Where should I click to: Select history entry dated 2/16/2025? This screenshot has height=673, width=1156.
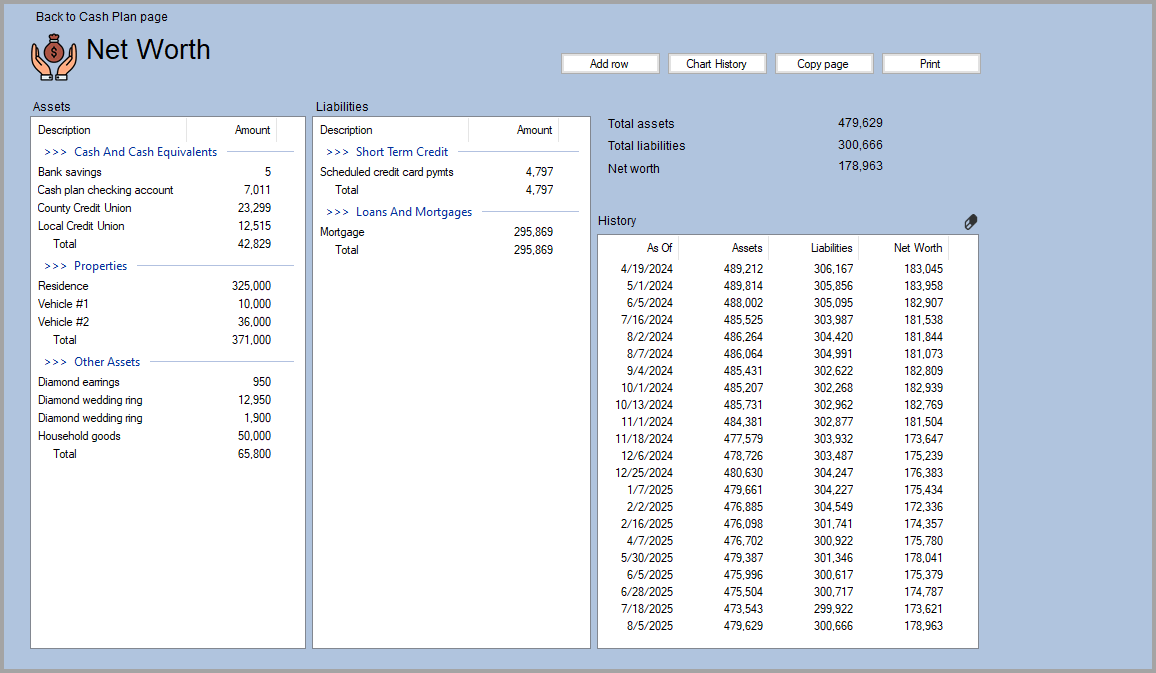774,524
